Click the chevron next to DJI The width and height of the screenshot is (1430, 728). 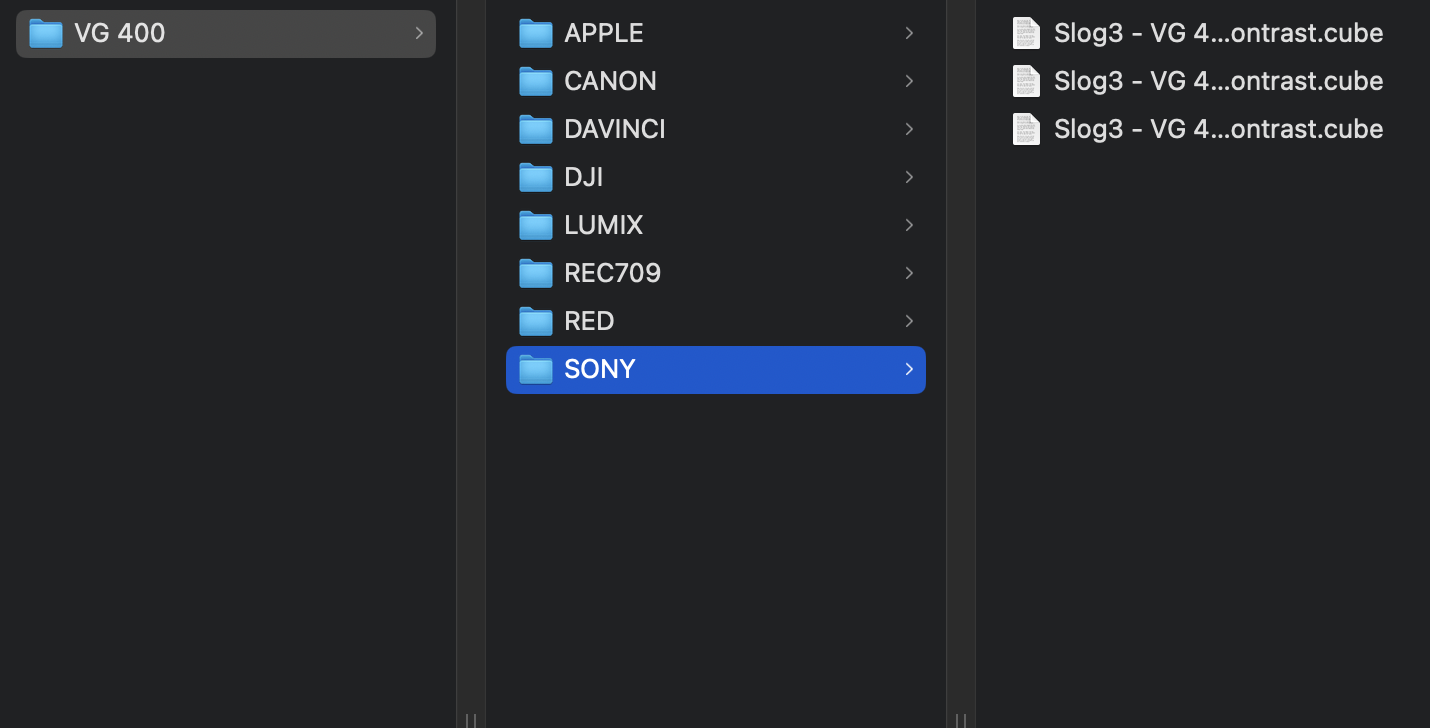click(909, 177)
